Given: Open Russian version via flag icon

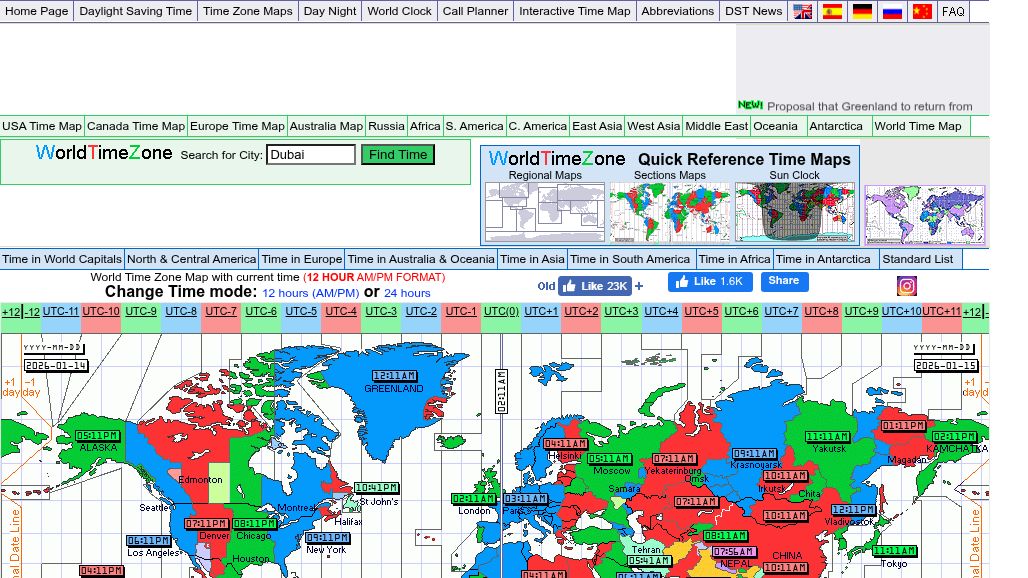Looking at the screenshot, I should pyautogui.click(x=892, y=12).
